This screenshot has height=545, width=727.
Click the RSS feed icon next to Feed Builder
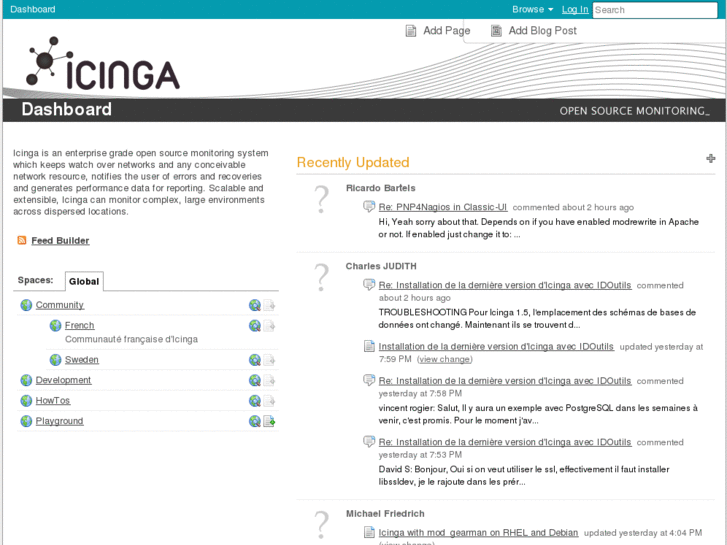pos(21,240)
